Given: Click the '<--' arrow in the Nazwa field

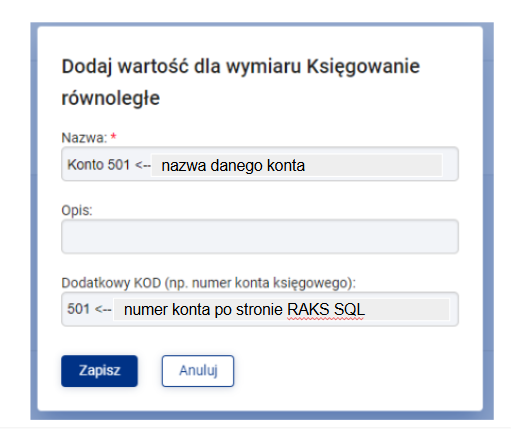Looking at the screenshot, I should pyautogui.click(x=143, y=165).
